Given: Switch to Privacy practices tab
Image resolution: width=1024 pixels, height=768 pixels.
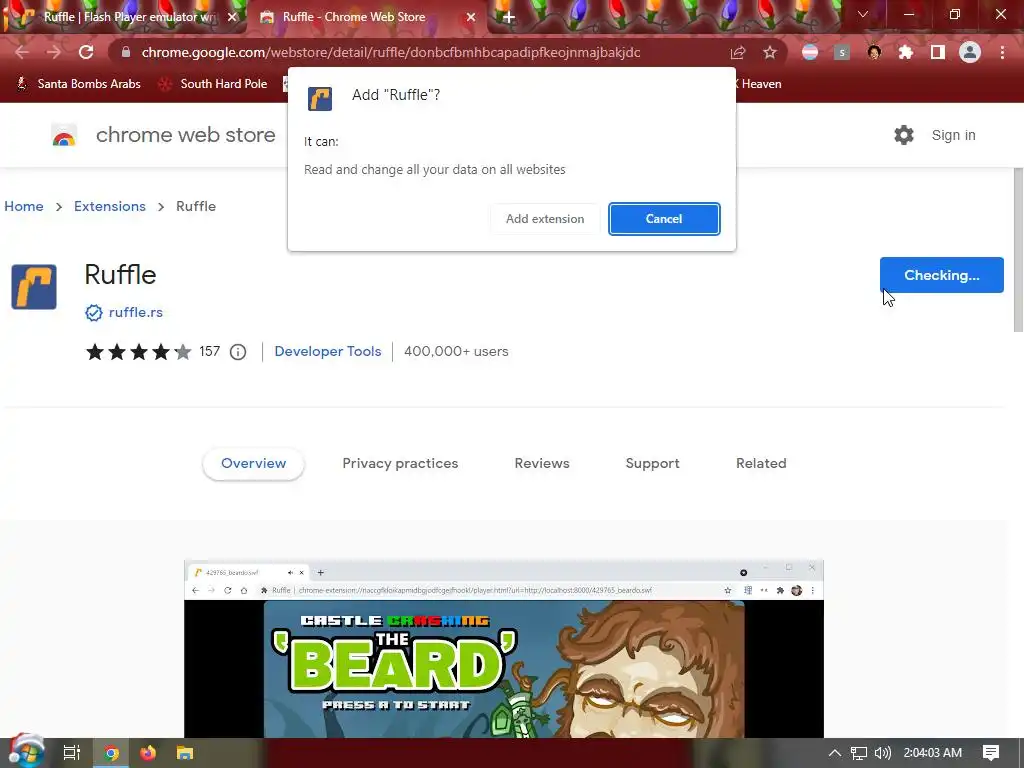Looking at the screenshot, I should click(400, 463).
